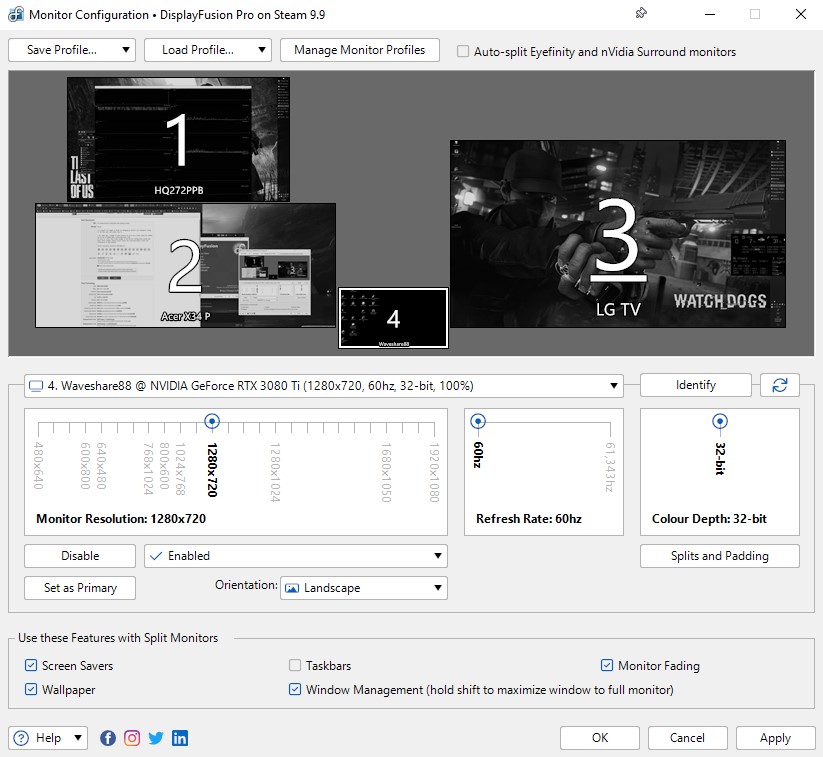Image resolution: width=823 pixels, height=757 pixels.
Task: Open the Facebook link icon
Action: (x=108, y=738)
